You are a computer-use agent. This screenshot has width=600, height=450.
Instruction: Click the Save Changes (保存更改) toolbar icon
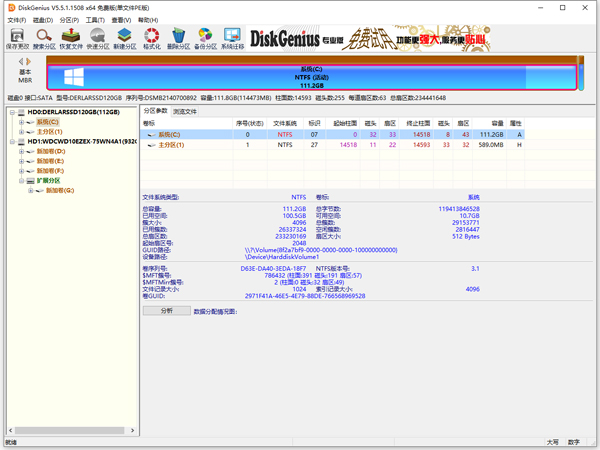[17, 39]
